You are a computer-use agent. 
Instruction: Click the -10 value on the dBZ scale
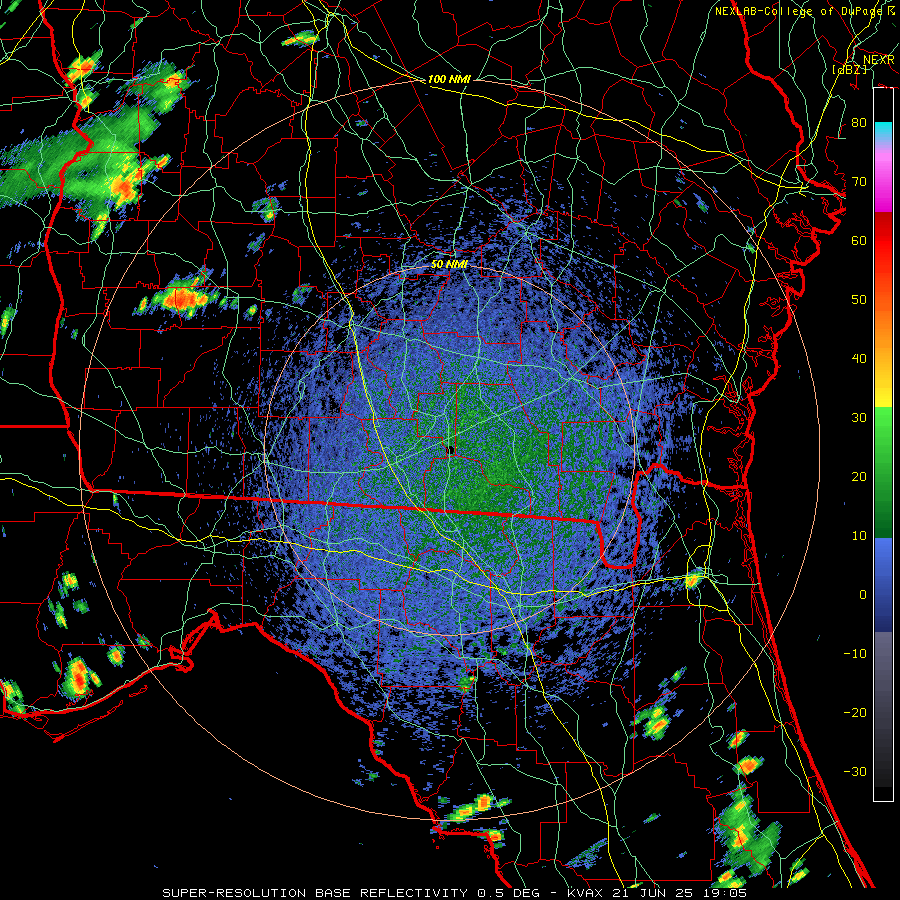point(855,654)
